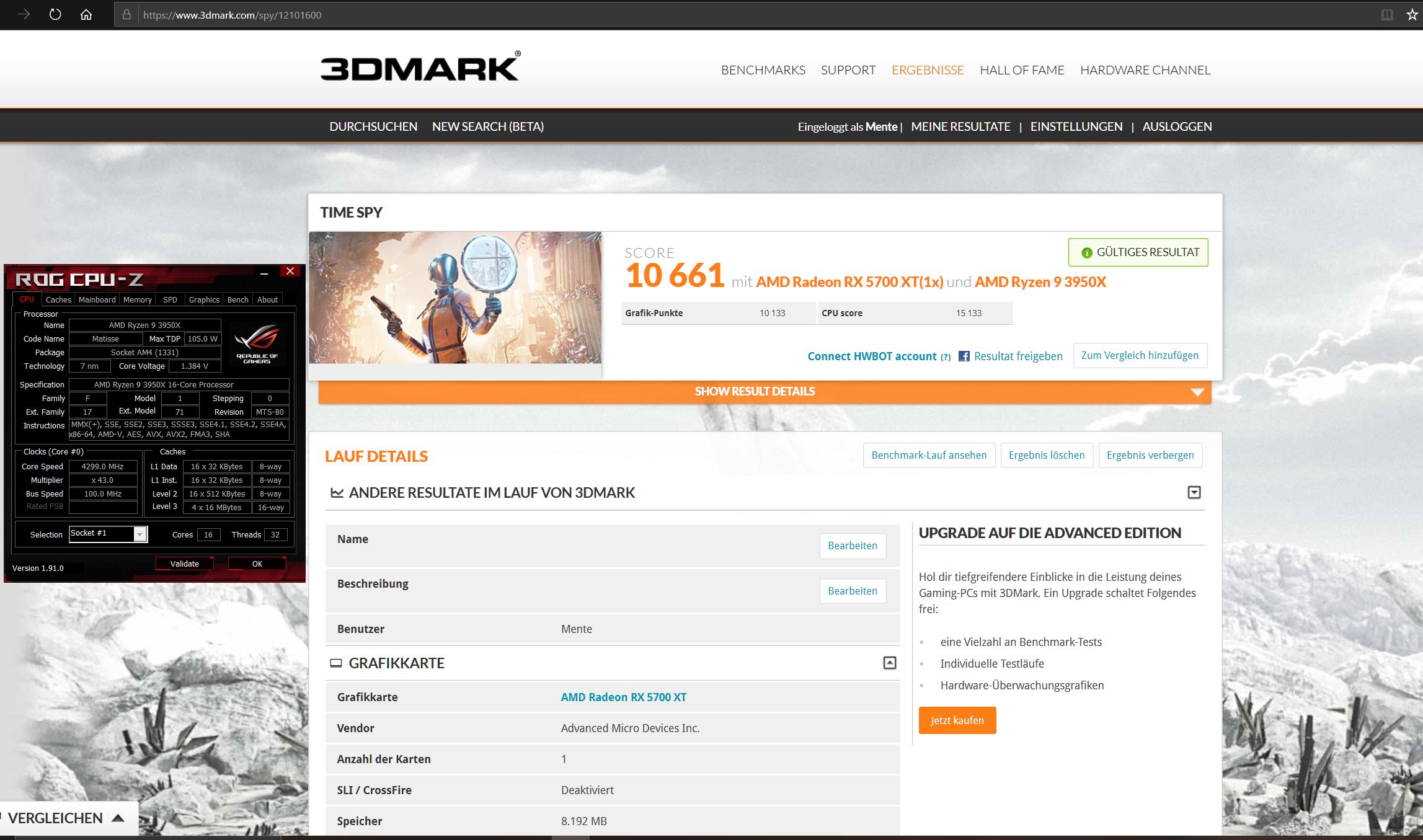Screen dimensions: 1423x840
Task: Collapse the Andere Resultate section
Action: tap(1194, 492)
